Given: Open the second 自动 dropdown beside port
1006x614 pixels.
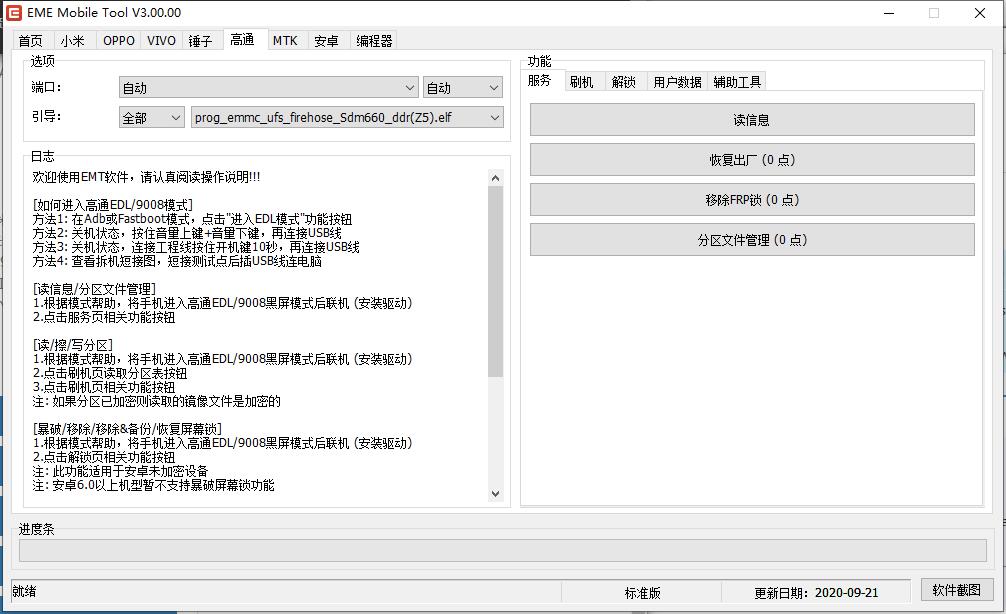Looking at the screenshot, I should [463, 88].
